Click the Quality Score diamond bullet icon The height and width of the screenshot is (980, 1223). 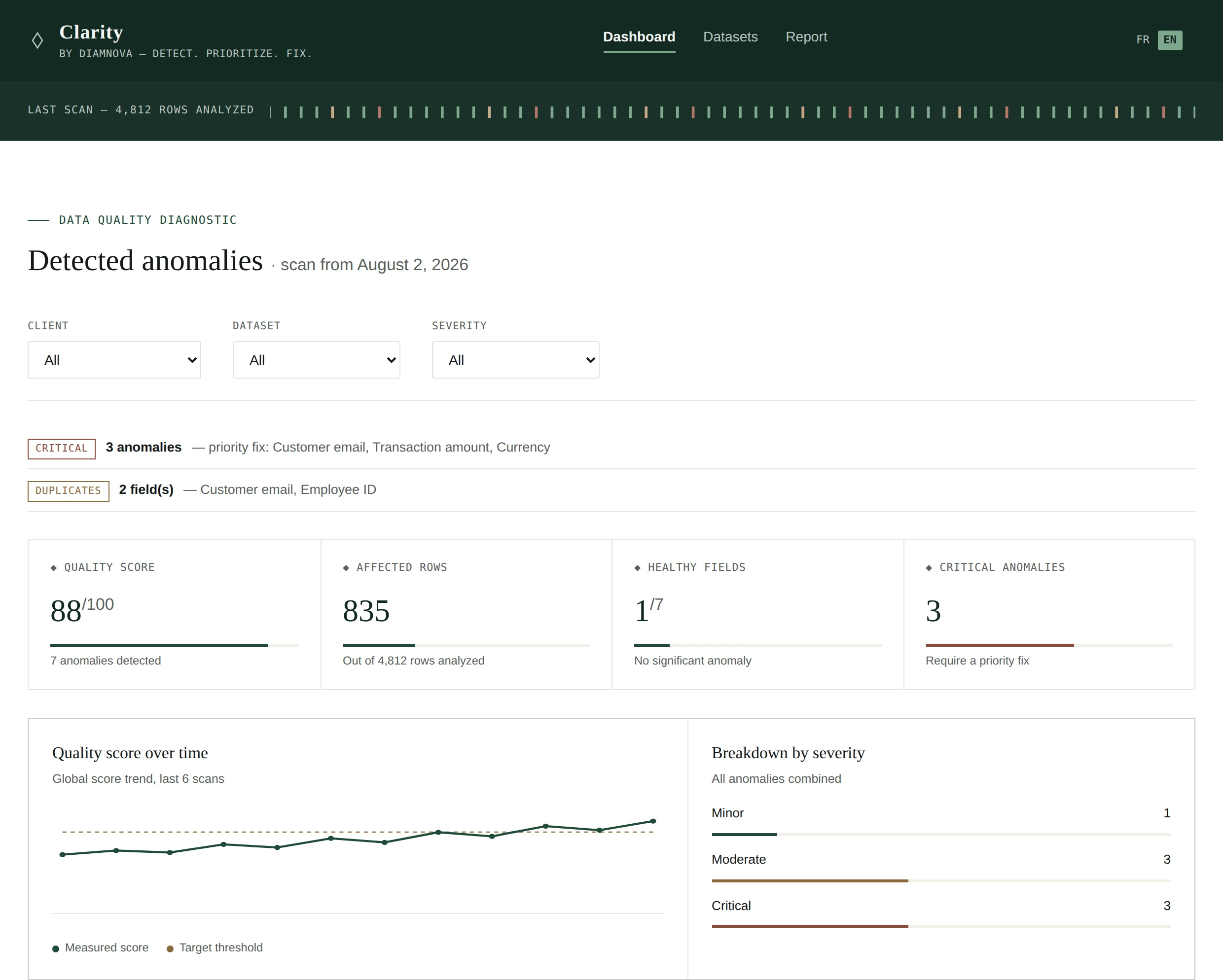(x=54, y=568)
